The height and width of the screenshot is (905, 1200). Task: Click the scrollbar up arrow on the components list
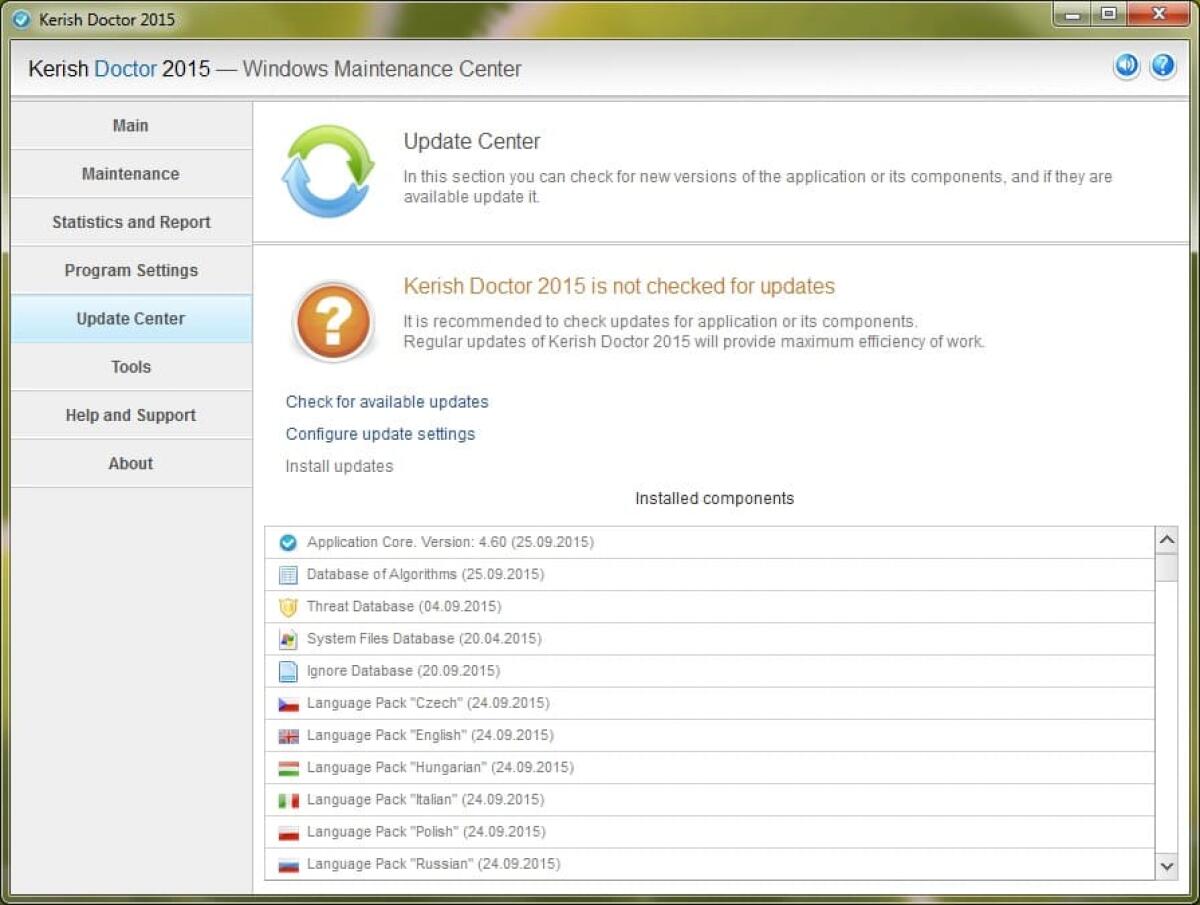(1166, 539)
